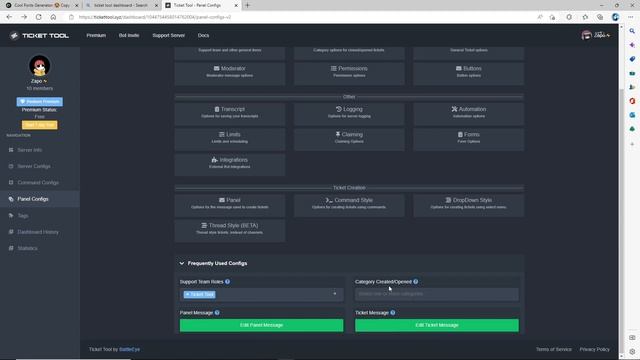Screen dimensions: 640x360
Task: Go to Command Configs in sidebar
Action: pos(40,182)
